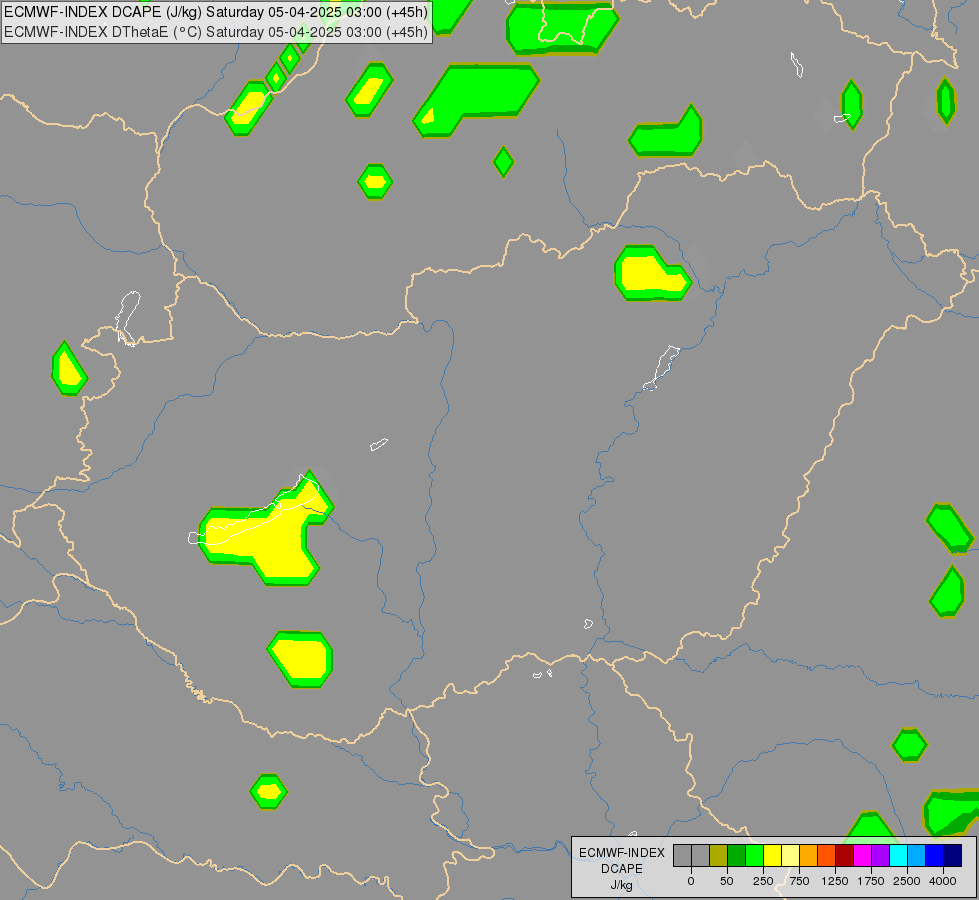Click the legend label "50"
This screenshot has height=900, width=979.
pyautogui.click(x=727, y=881)
